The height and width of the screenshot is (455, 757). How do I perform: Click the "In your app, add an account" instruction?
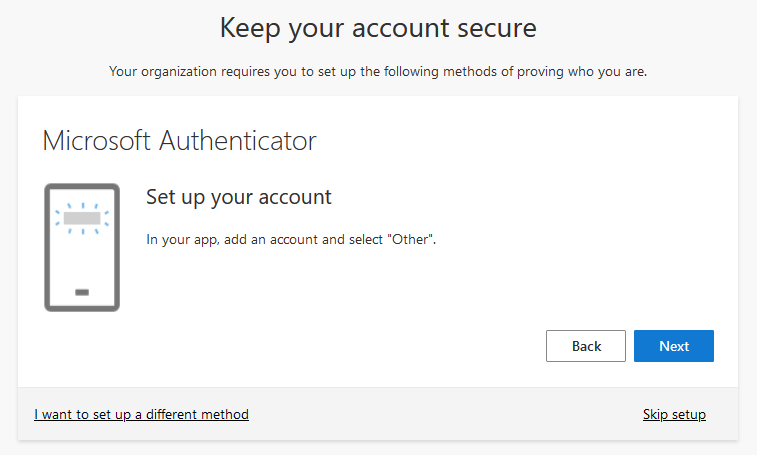291,240
